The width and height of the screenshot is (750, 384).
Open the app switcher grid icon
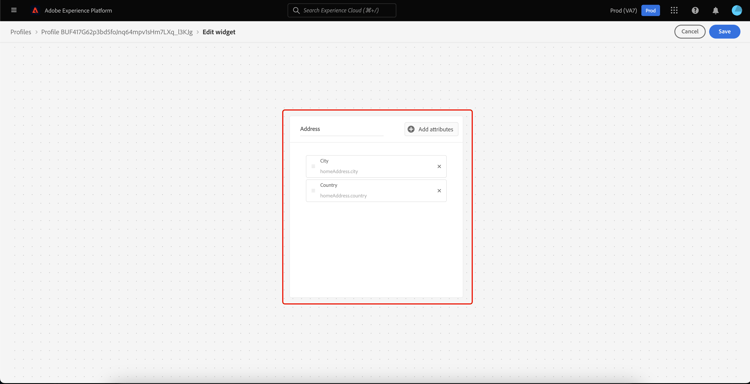tap(674, 11)
